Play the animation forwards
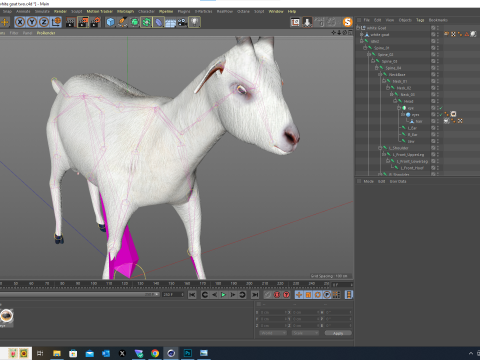This screenshot has width=480, height=360. (224, 295)
